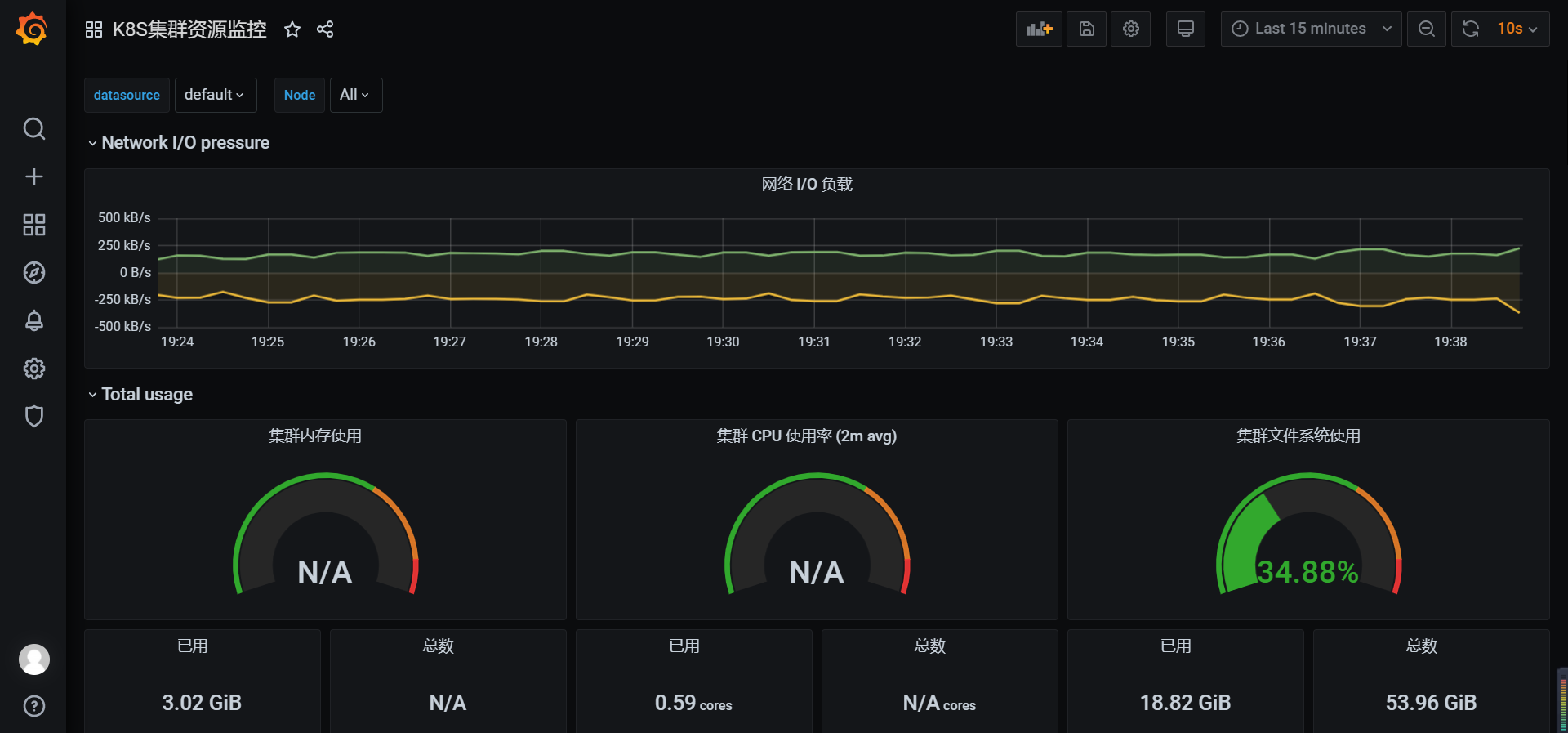This screenshot has height=733, width=1568.
Task: Open dashboard settings gear in top bar
Action: click(1130, 29)
